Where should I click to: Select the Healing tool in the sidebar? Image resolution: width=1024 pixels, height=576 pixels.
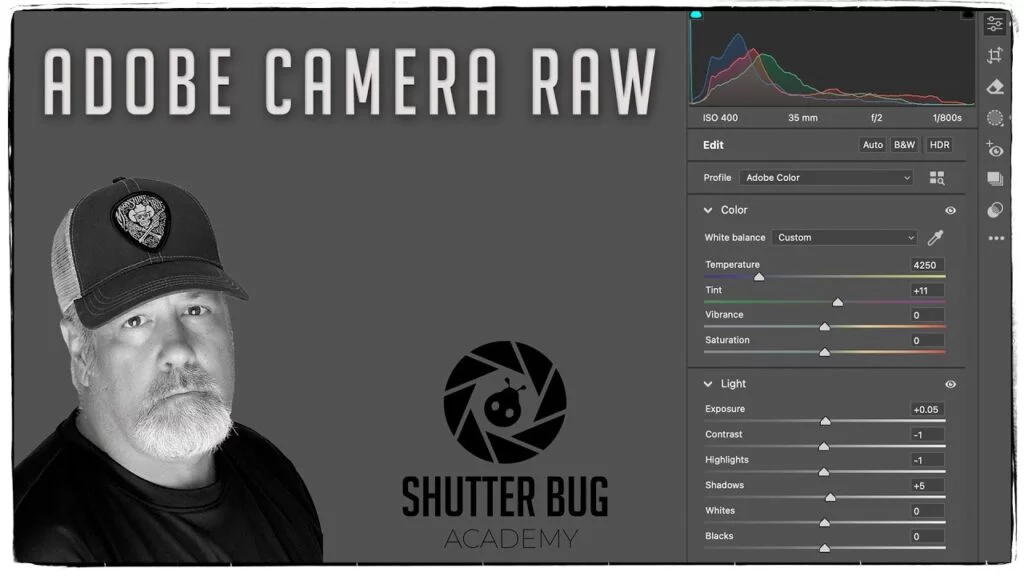(995, 86)
